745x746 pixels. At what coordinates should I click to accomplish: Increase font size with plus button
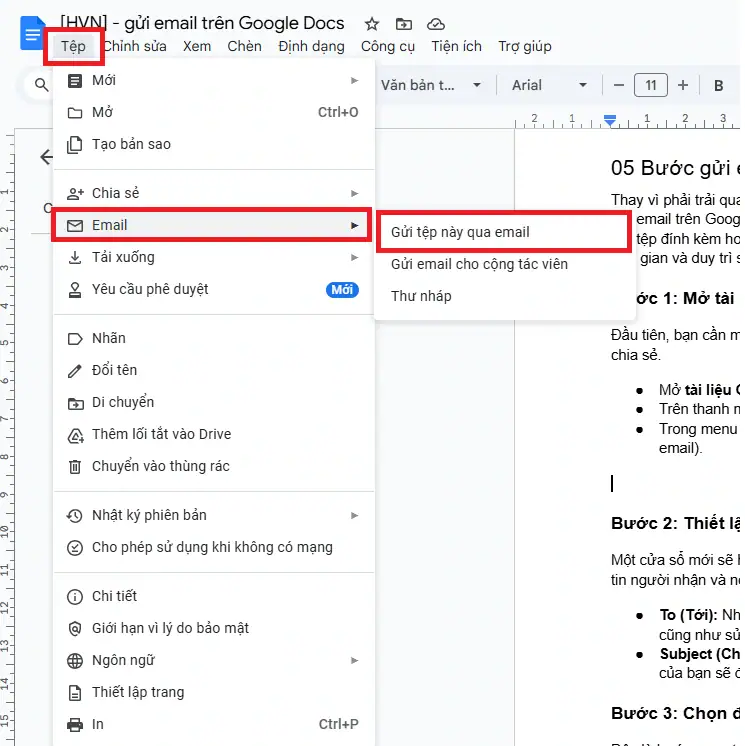(x=683, y=85)
